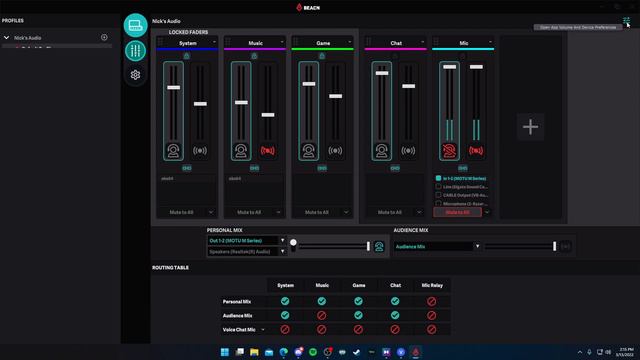Open the Music channel header dropdown

point(282,42)
